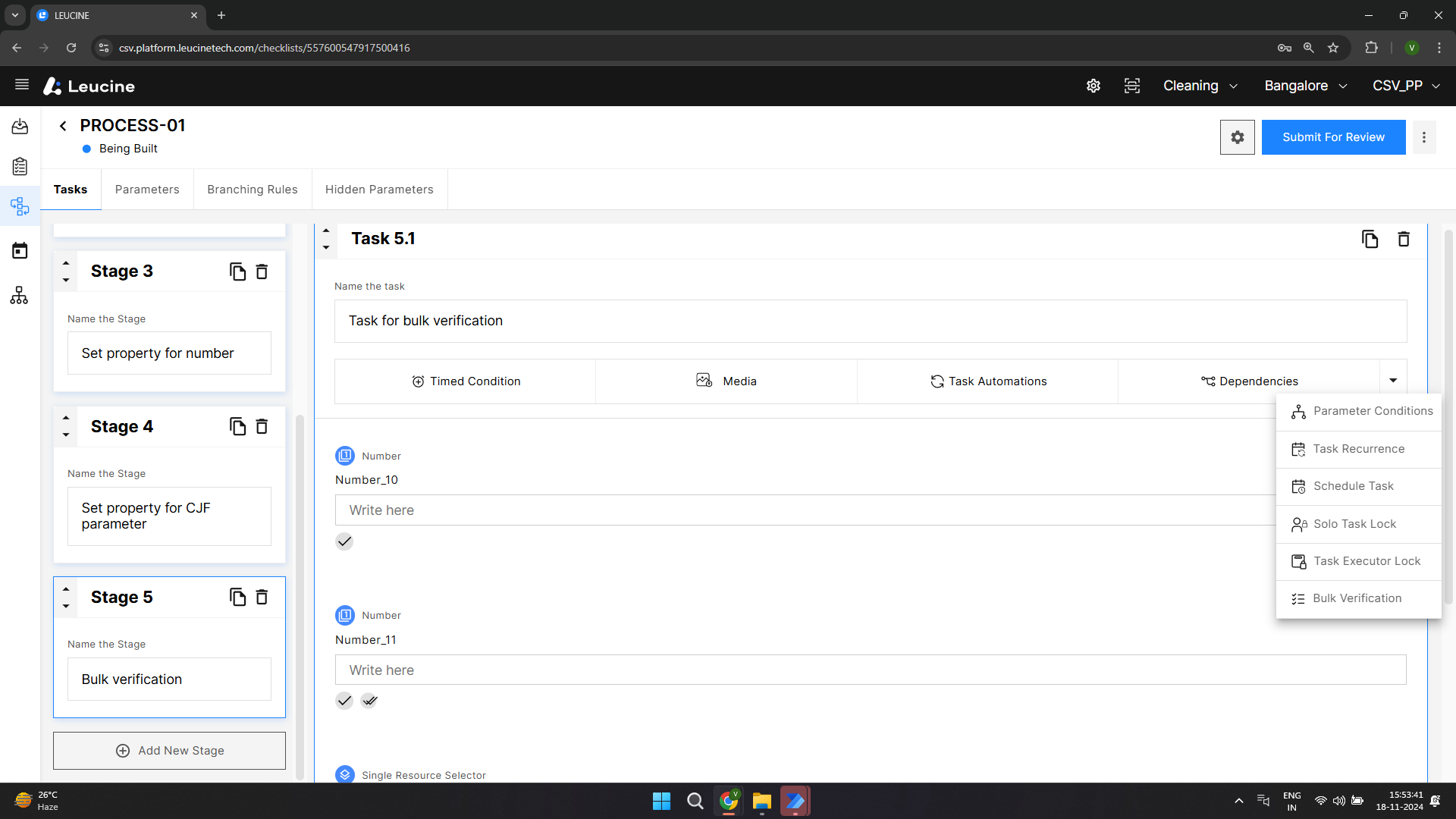The width and height of the screenshot is (1456, 819).
Task: Click the Number_11 Write here field
Action: tap(871, 670)
